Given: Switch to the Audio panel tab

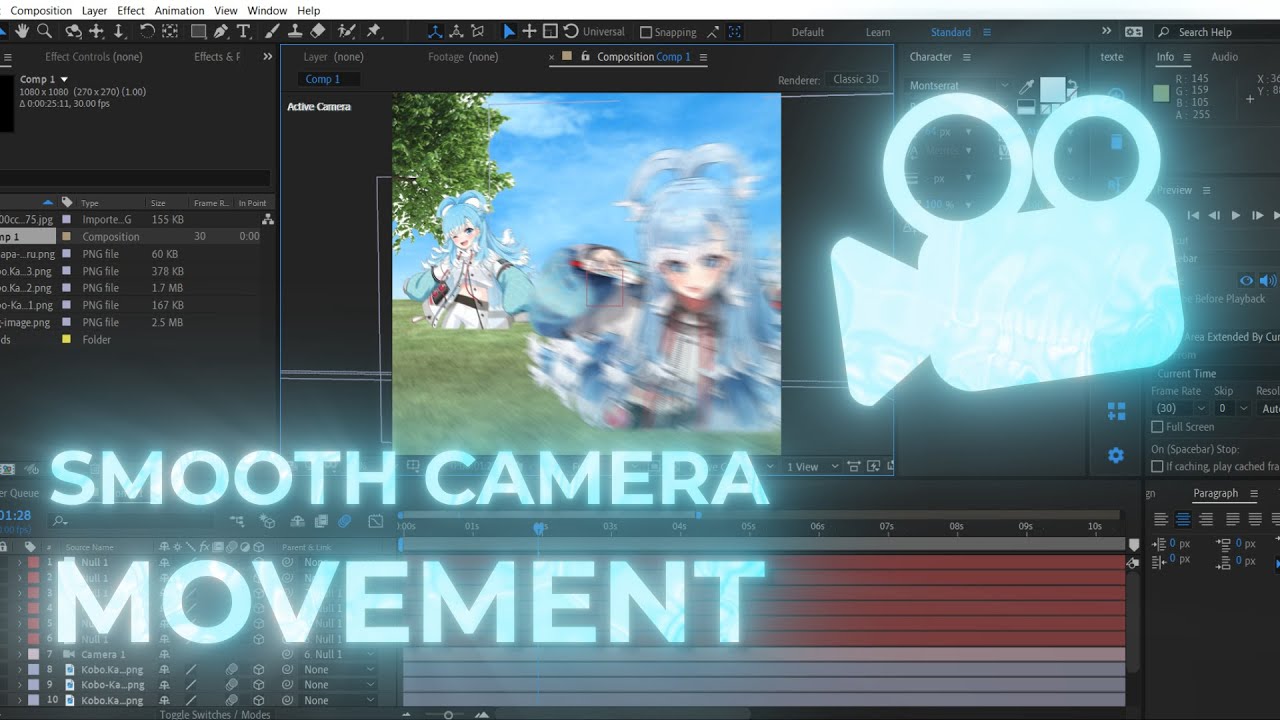Looking at the screenshot, I should (x=1224, y=57).
